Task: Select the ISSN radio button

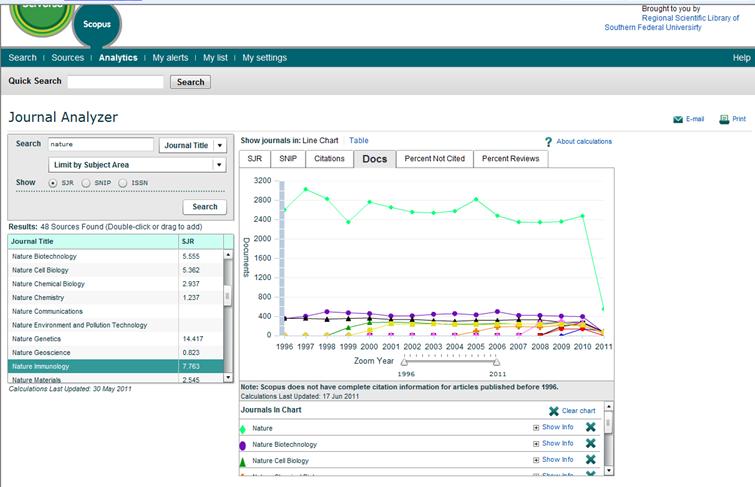Action: tap(123, 183)
